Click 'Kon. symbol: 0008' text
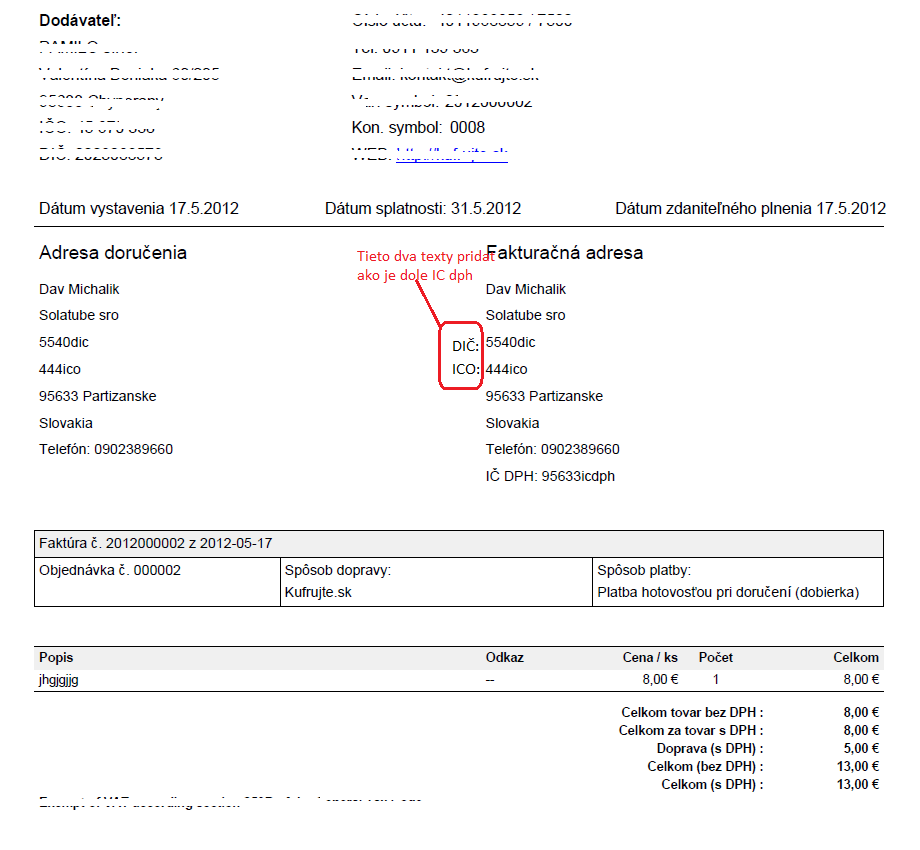 (x=418, y=128)
